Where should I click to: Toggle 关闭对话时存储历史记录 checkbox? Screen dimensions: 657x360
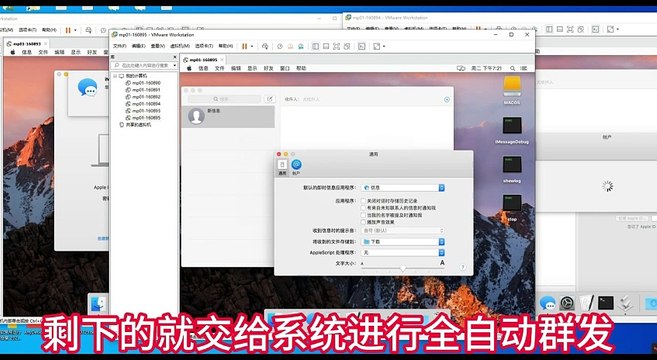[363, 201]
